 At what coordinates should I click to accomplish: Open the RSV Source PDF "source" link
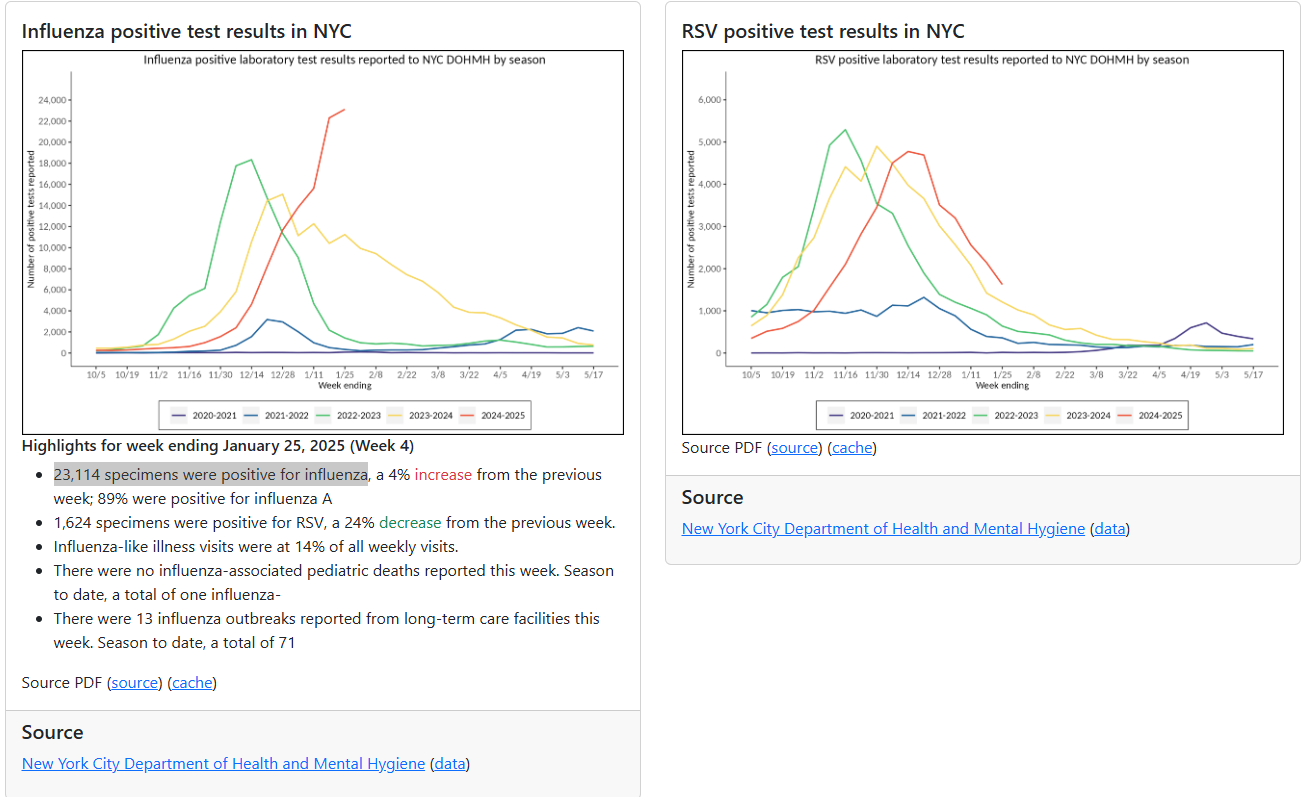pyautogui.click(x=795, y=448)
